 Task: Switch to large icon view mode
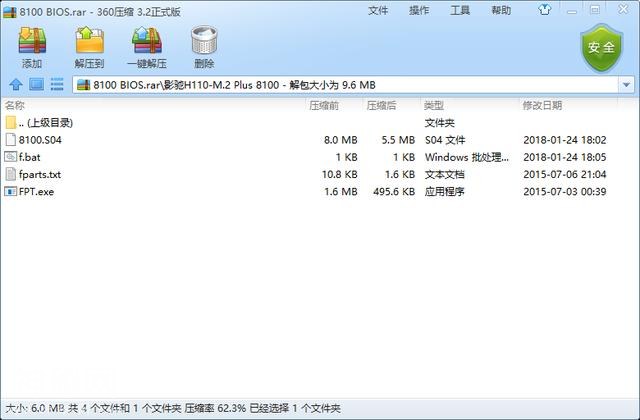coord(36,84)
